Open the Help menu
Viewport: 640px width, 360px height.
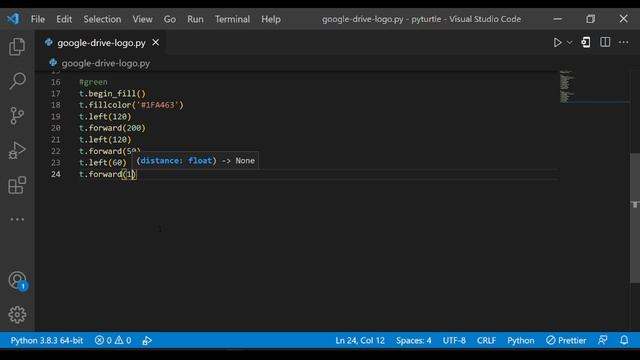click(x=271, y=19)
